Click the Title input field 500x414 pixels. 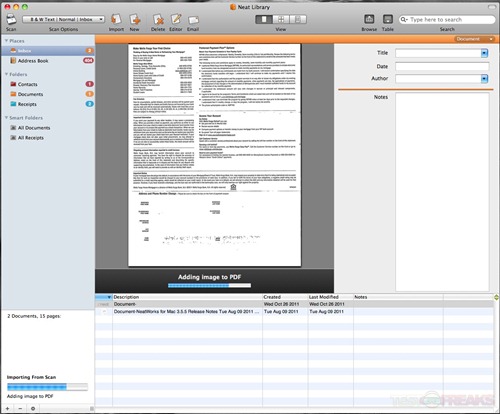[x=438, y=53]
